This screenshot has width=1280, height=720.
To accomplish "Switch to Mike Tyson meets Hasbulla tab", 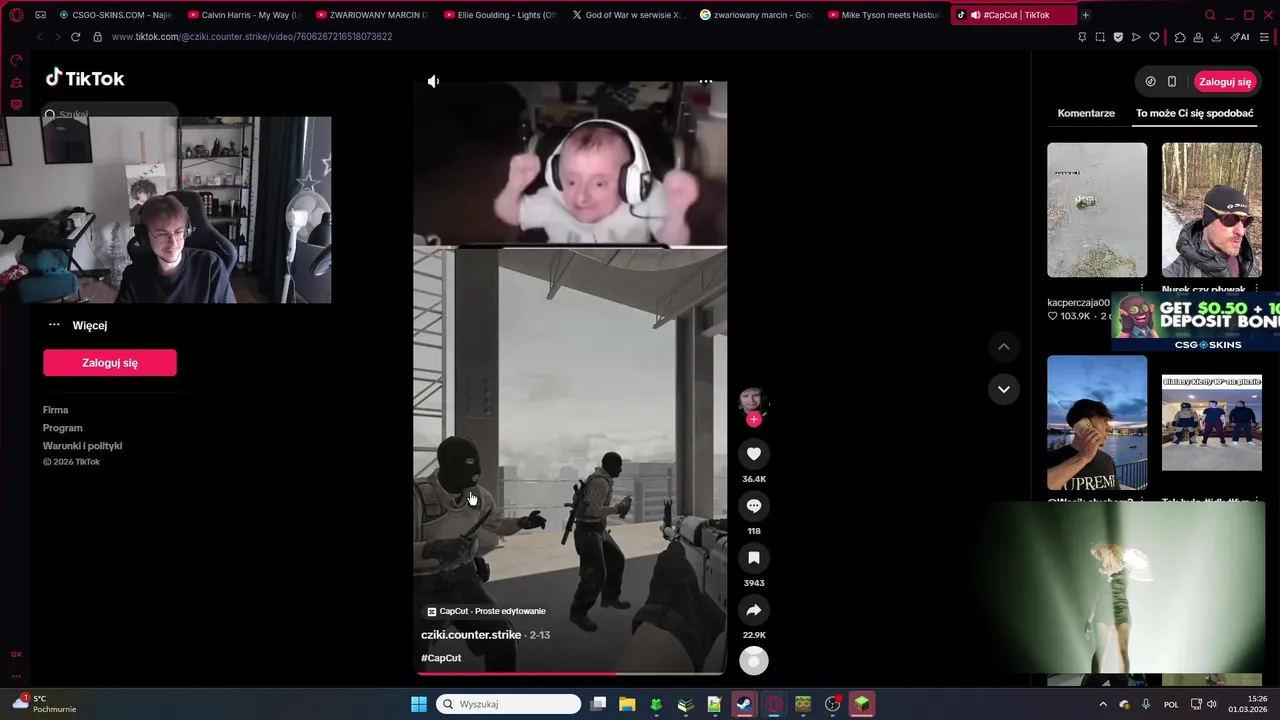I will (x=884, y=15).
